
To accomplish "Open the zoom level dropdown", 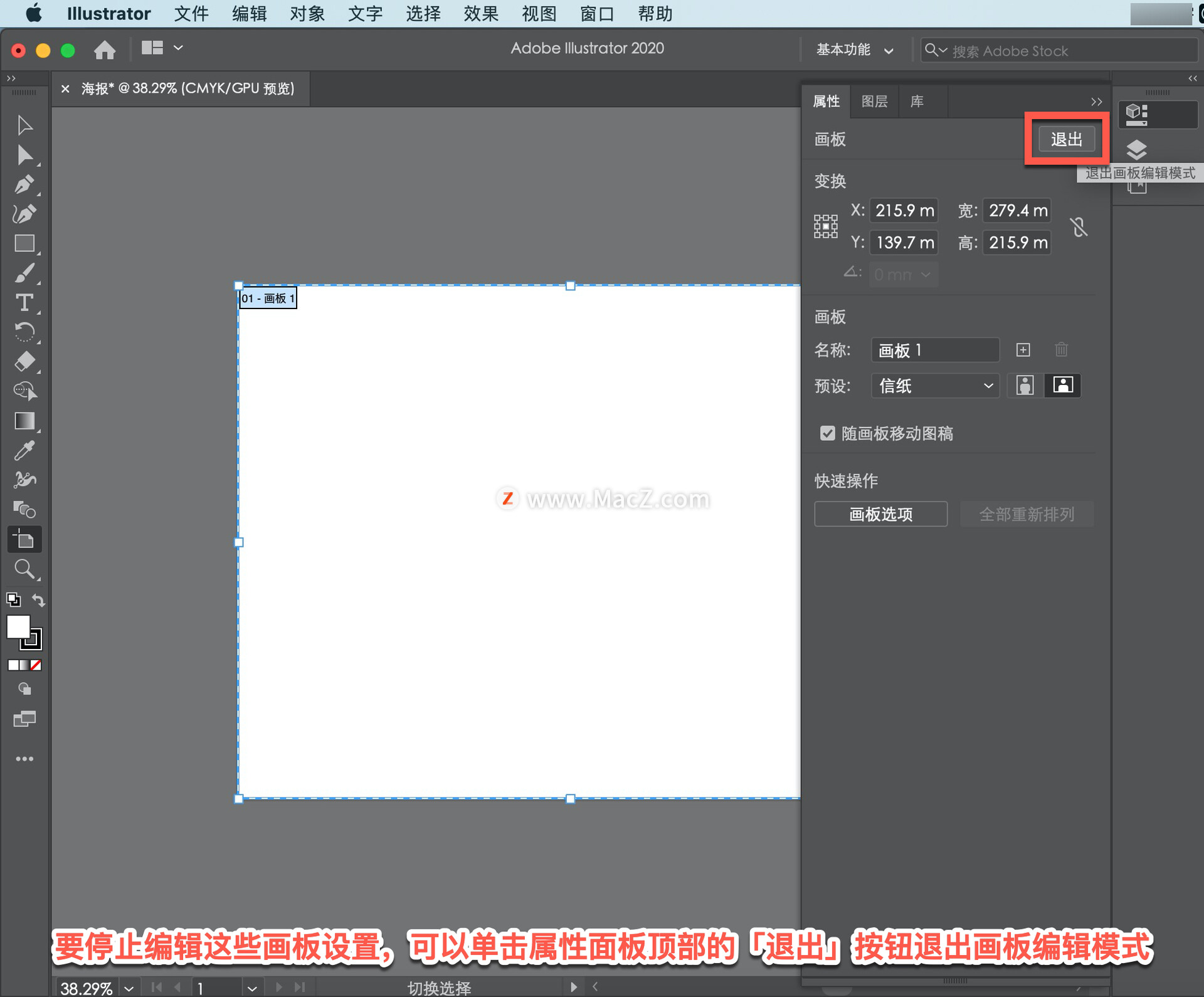I will click(129, 988).
